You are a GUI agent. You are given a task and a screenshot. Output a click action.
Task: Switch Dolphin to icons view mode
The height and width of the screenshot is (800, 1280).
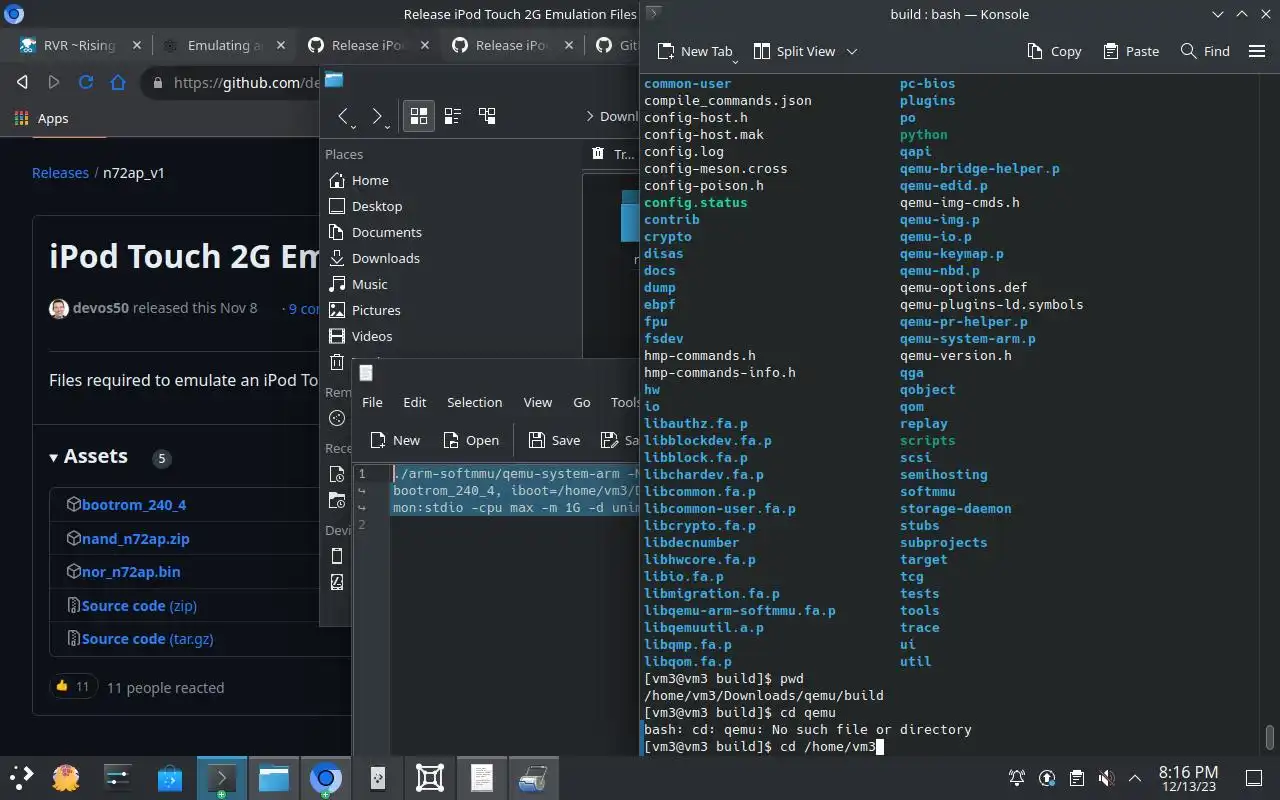pos(419,116)
